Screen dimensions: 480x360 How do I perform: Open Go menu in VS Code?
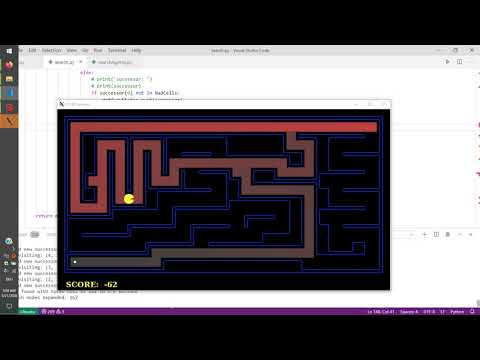(85, 50)
